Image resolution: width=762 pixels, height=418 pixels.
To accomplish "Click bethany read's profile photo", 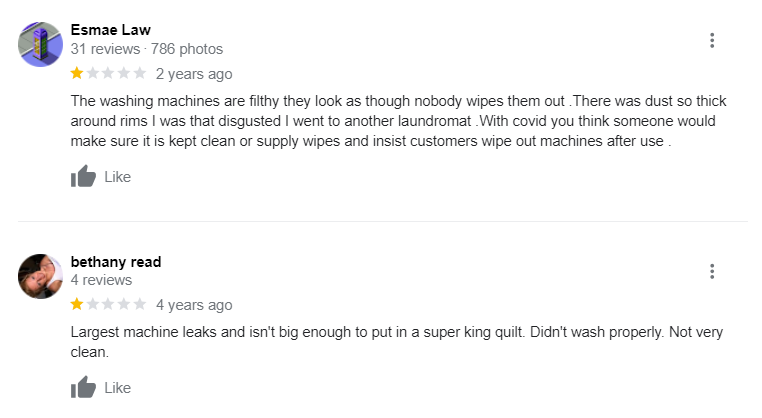I will (40, 276).
